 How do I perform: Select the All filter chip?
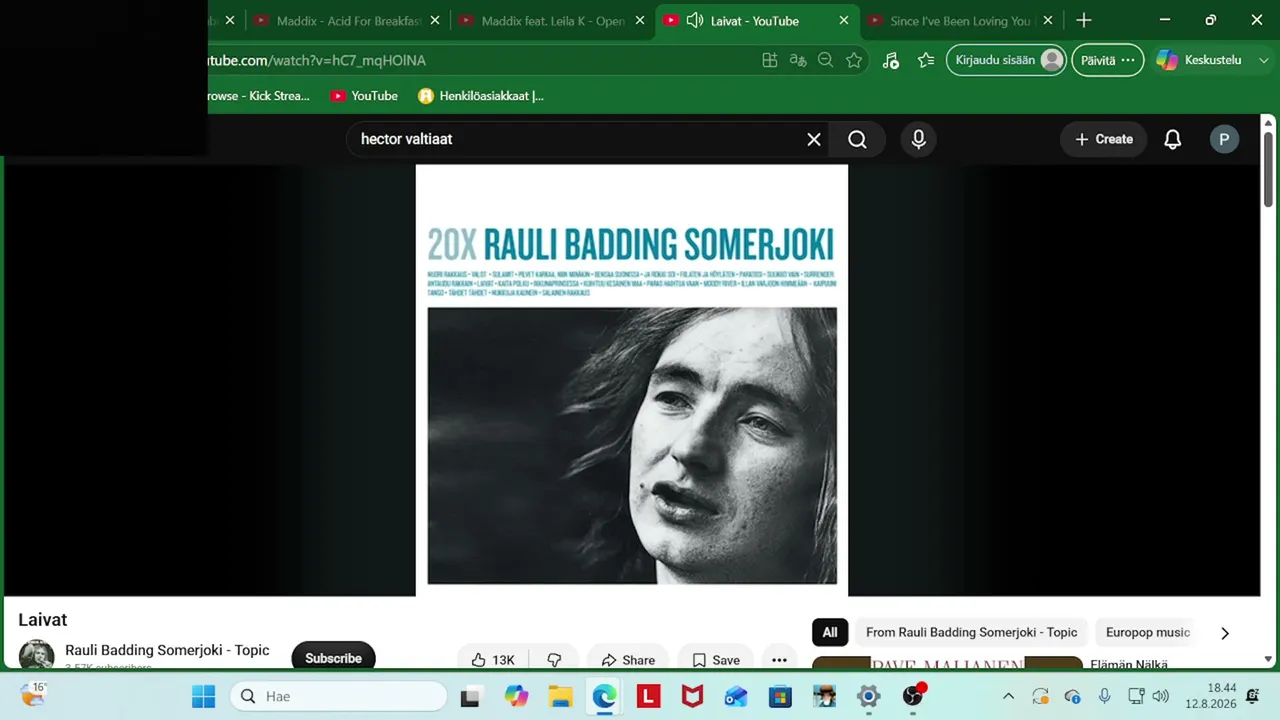[x=830, y=632]
